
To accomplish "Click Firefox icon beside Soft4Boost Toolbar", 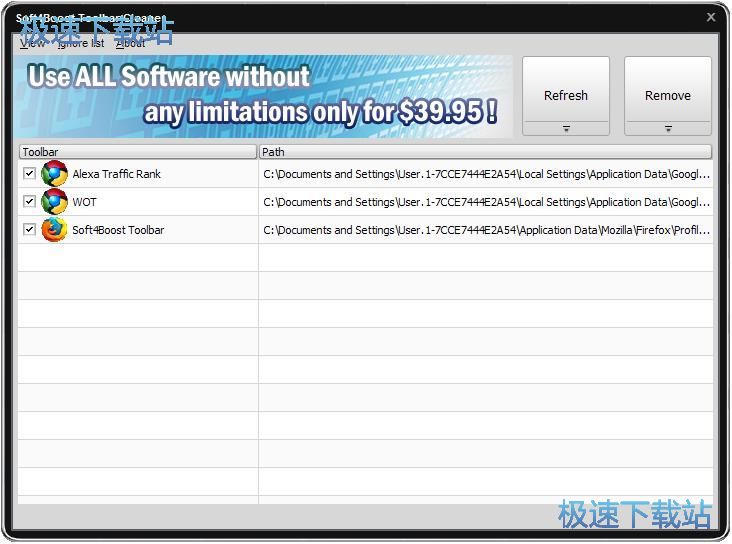I will tap(54, 230).
